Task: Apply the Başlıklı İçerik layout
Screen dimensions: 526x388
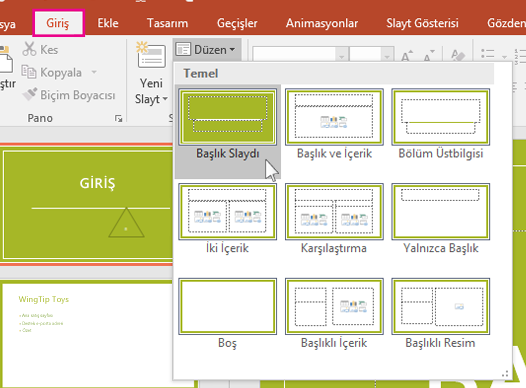Action: click(x=334, y=314)
